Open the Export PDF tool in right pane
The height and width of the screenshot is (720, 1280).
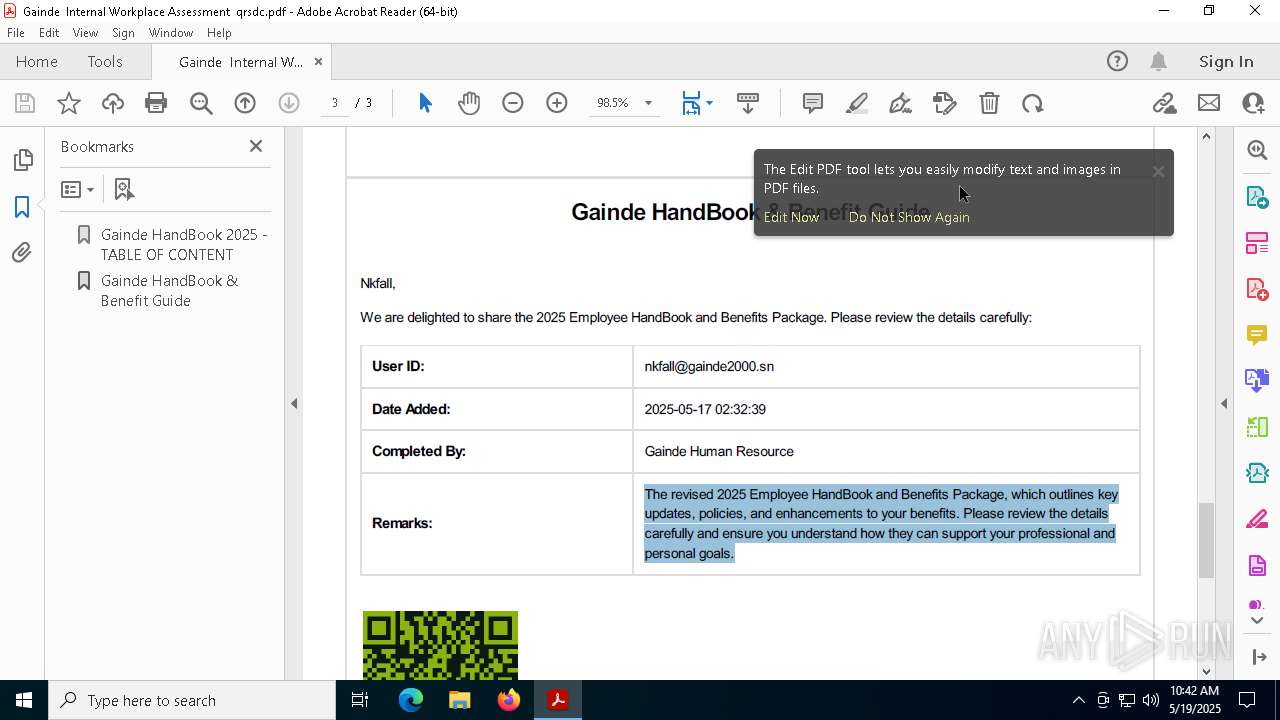(x=1257, y=197)
